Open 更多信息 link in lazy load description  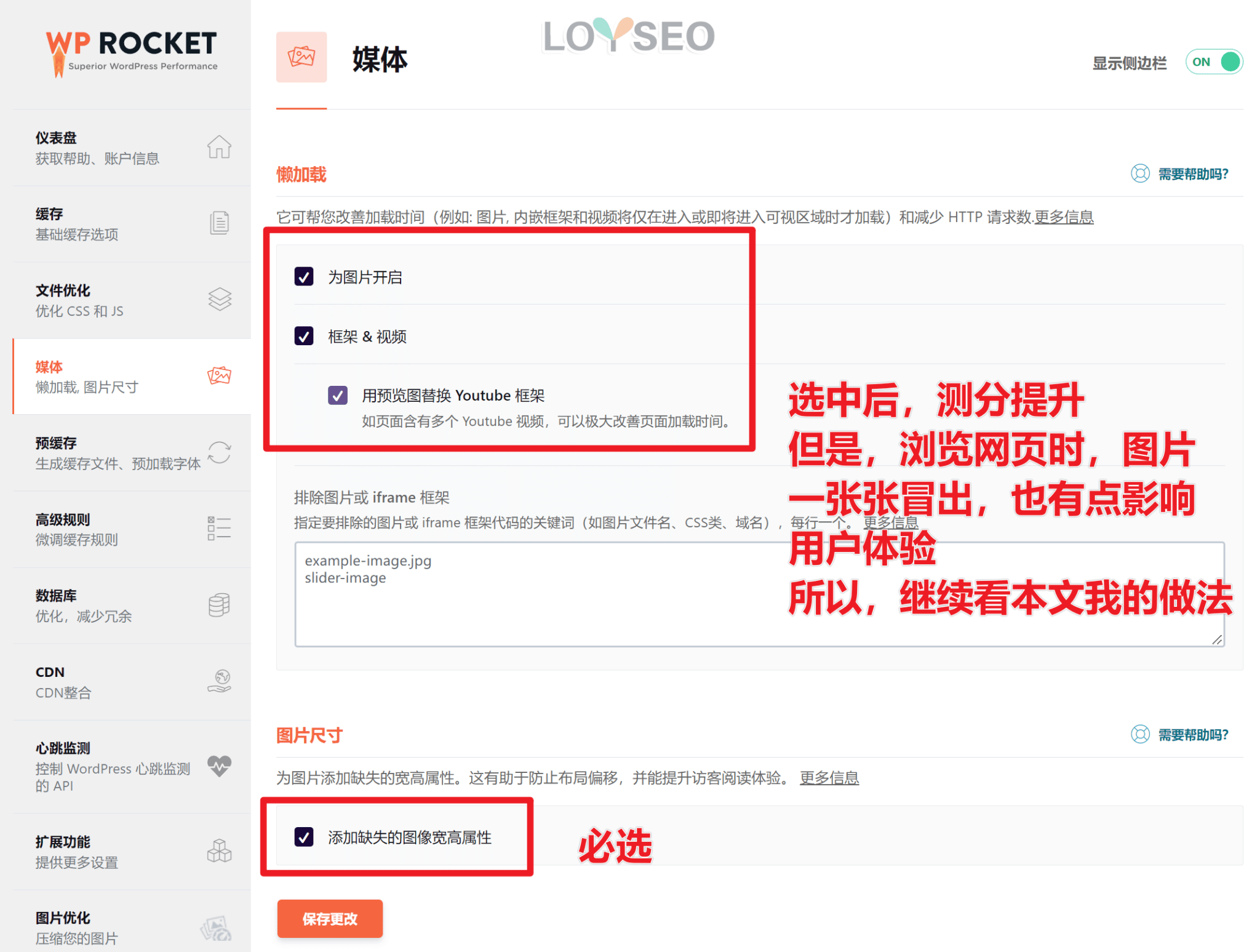tap(1064, 217)
